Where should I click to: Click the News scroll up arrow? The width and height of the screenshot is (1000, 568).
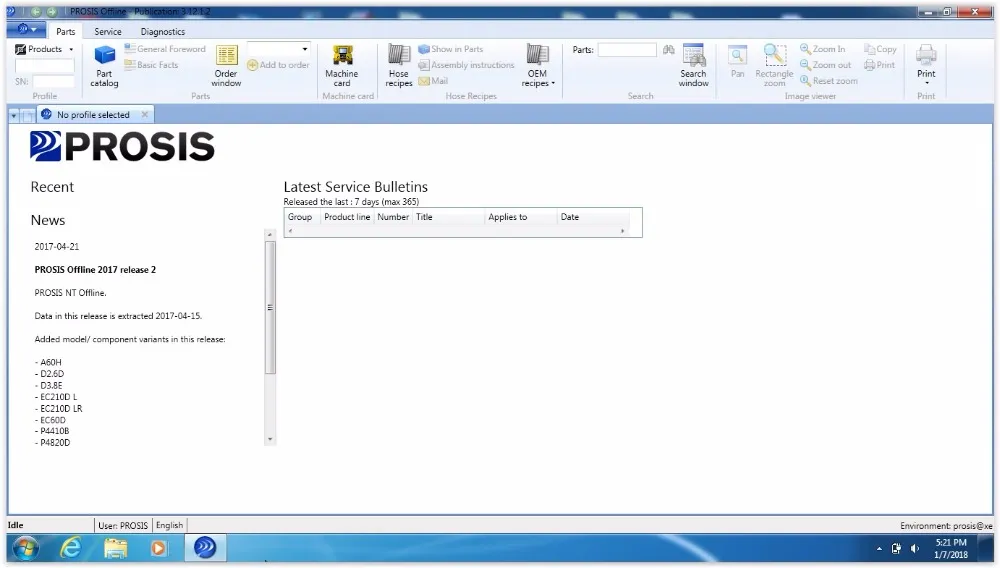270,235
